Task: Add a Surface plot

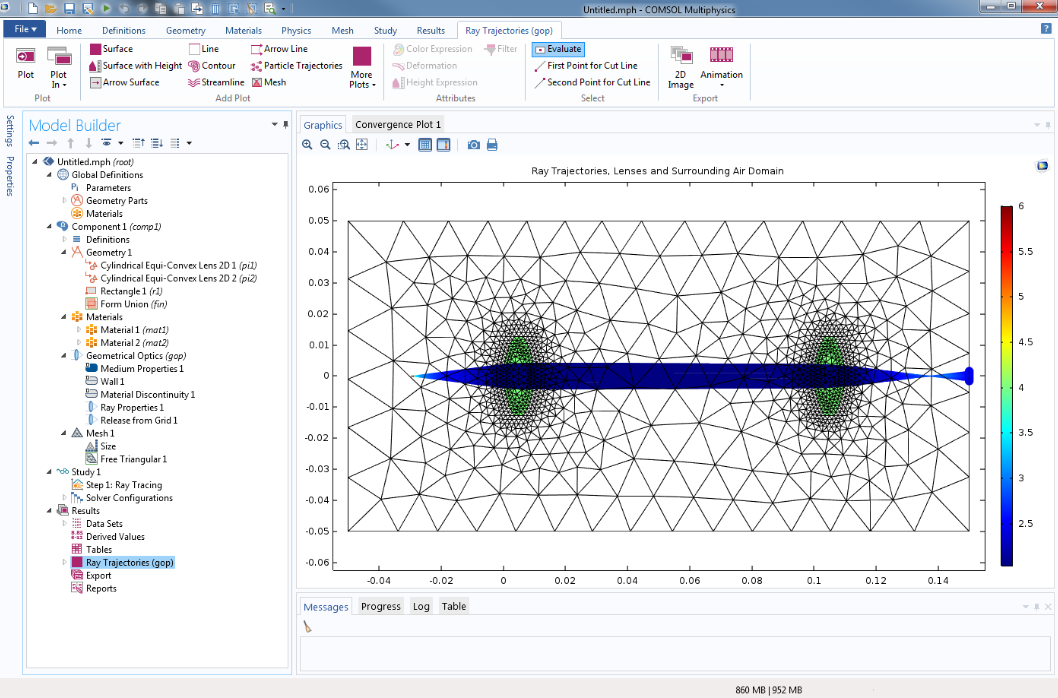Action: click(x=111, y=49)
